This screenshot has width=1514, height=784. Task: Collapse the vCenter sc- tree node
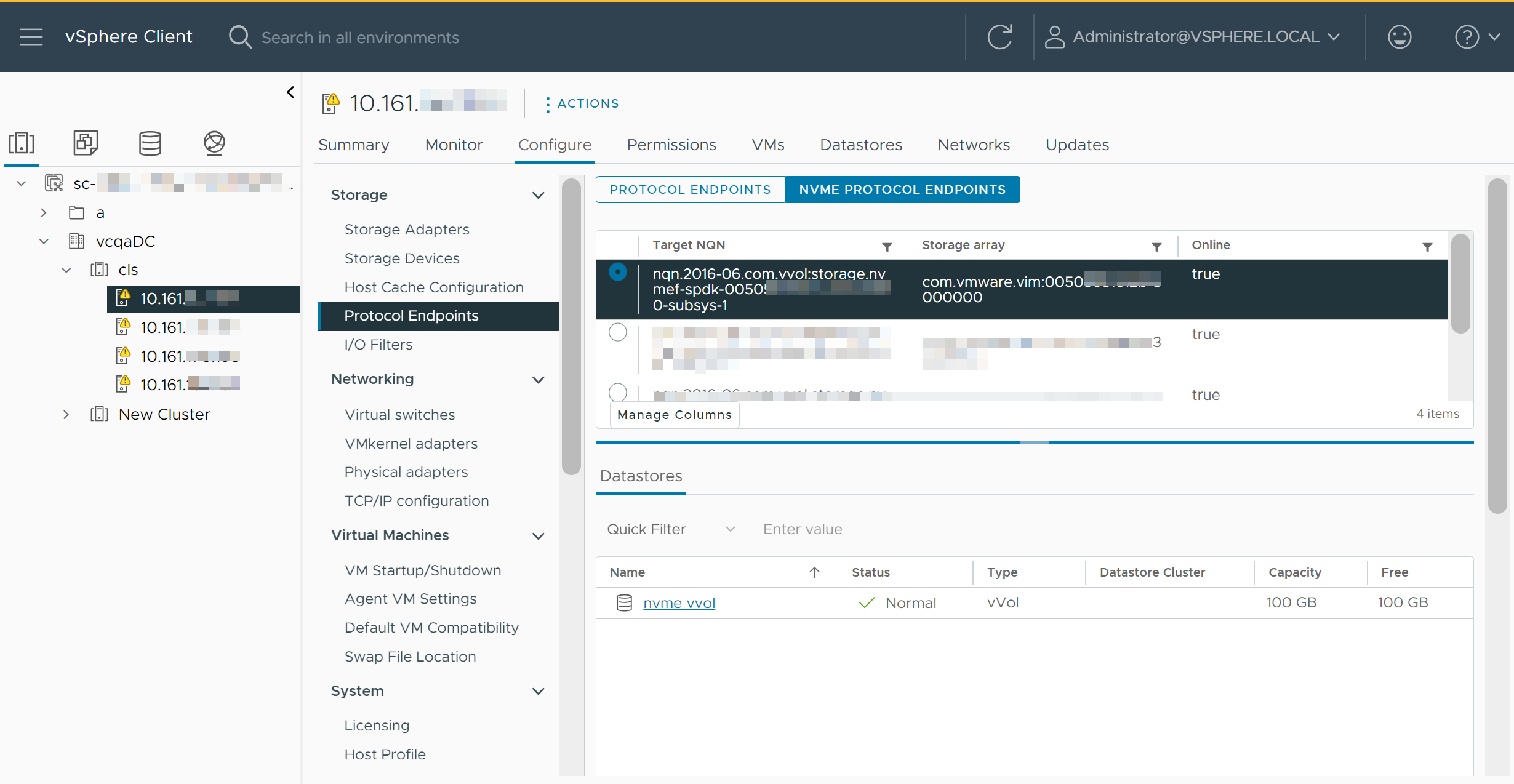click(x=22, y=183)
